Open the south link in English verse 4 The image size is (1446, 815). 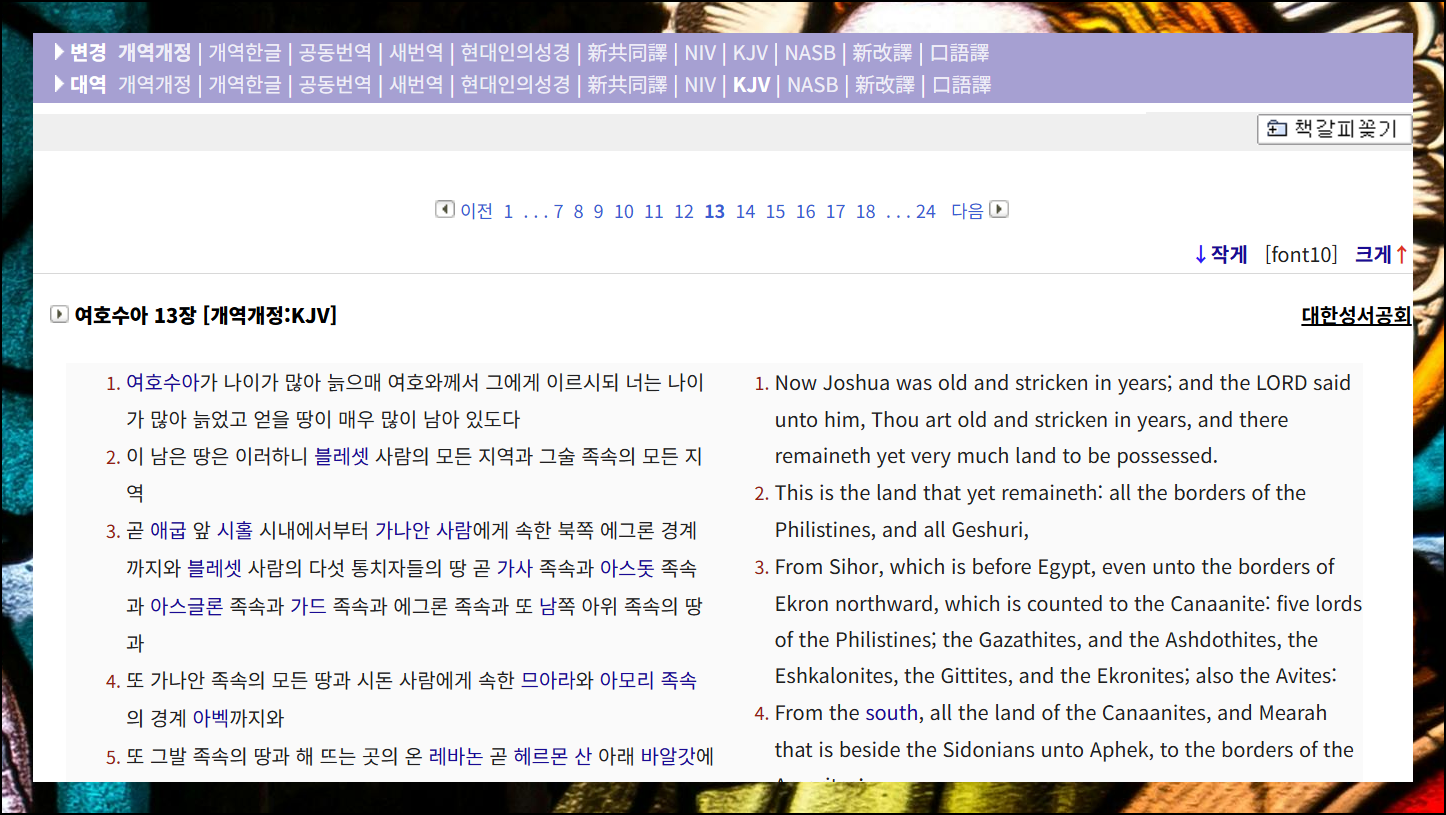891,713
